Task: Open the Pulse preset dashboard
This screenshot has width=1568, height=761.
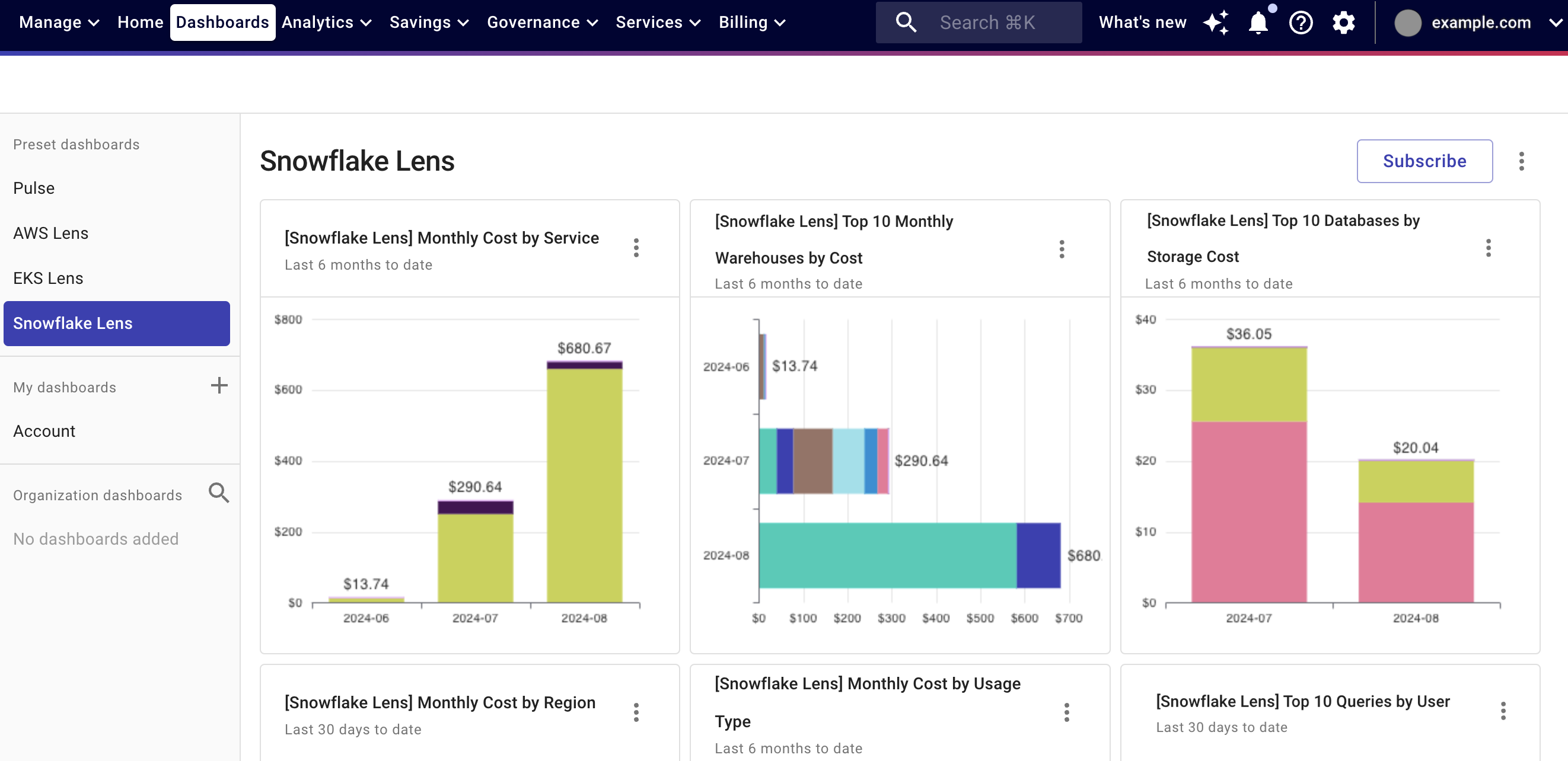Action: [x=33, y=188]
